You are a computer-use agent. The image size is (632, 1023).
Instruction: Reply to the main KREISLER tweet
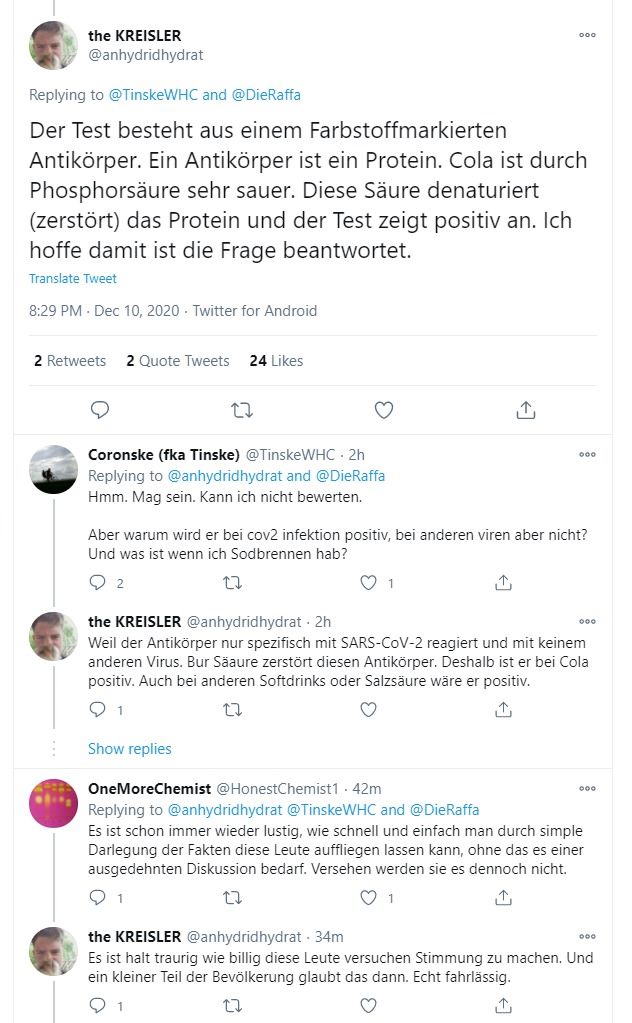(x=99, y=409)
